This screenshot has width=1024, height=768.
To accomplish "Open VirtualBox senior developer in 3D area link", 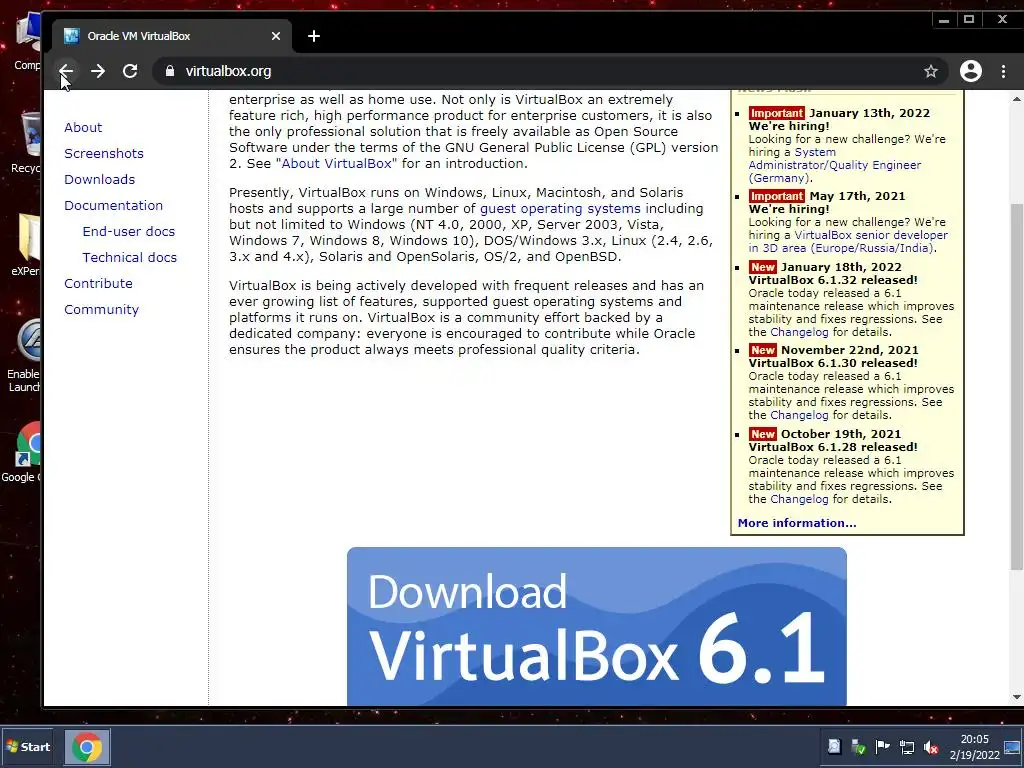I will 848,242.
